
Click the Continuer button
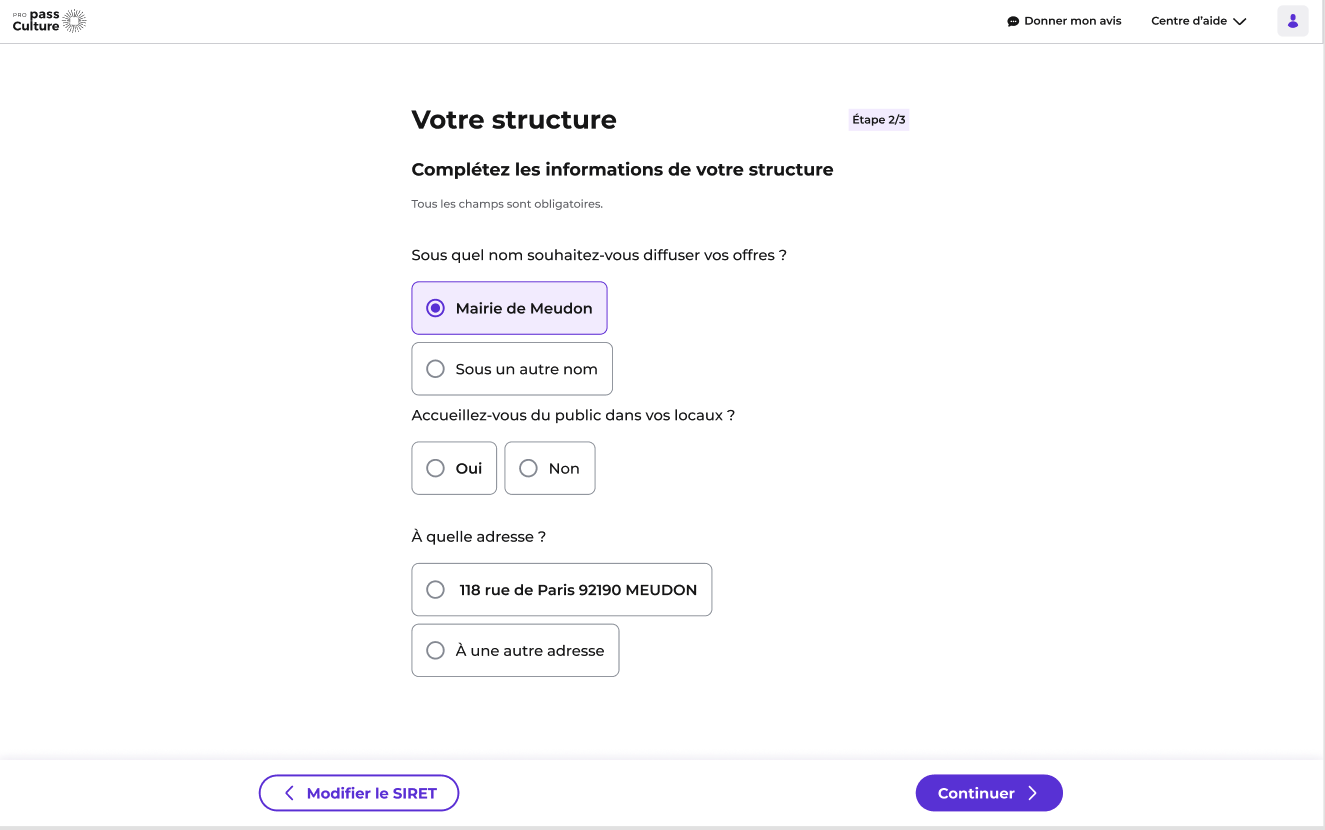pos(989,793)
